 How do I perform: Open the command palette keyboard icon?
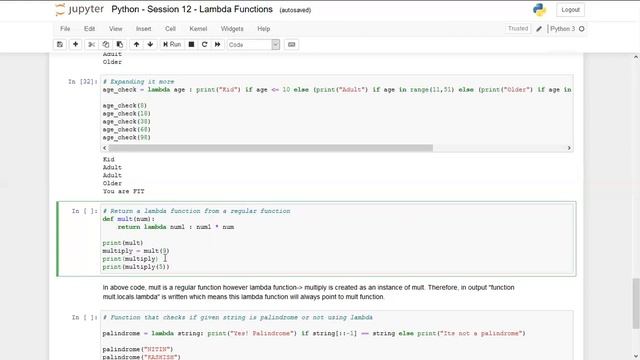pos(291,44)
